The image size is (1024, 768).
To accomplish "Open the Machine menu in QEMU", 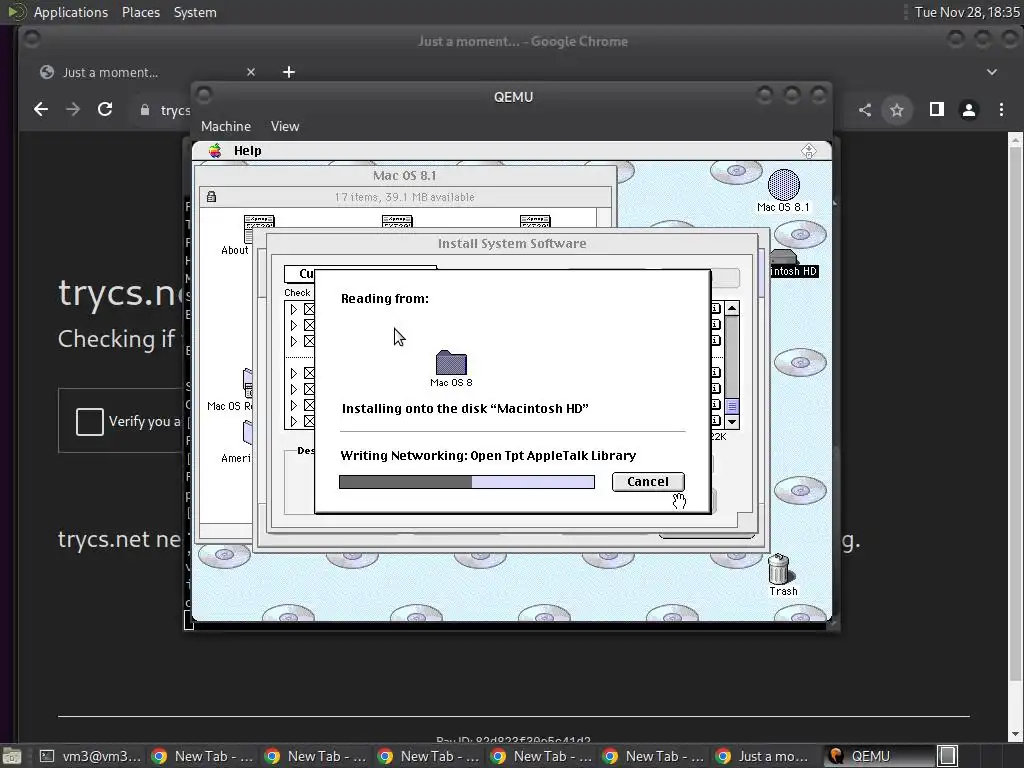I will point(225,126).
